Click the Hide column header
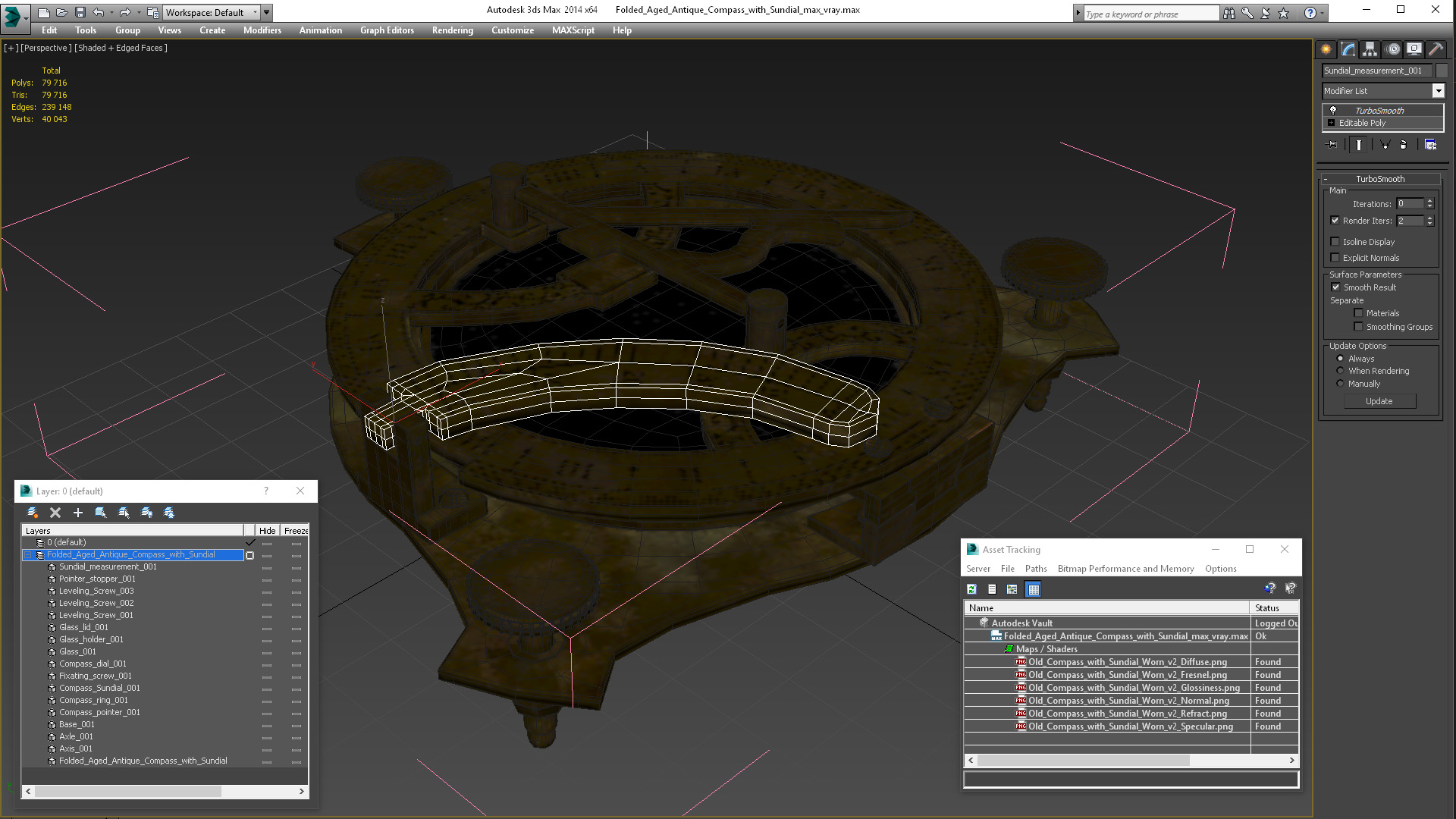The width and height of the screenshot is (1456, 819). click(x=267, y=531)
